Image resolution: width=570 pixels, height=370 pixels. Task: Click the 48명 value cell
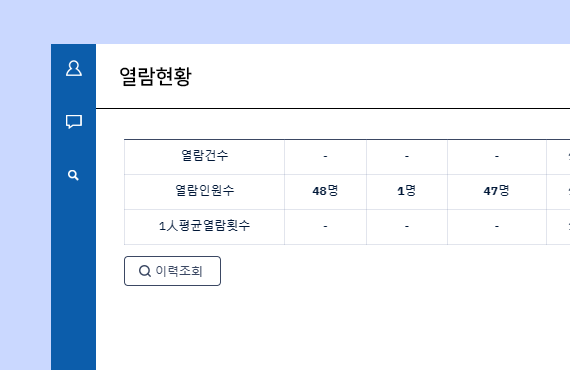click(x=325, y=192)
